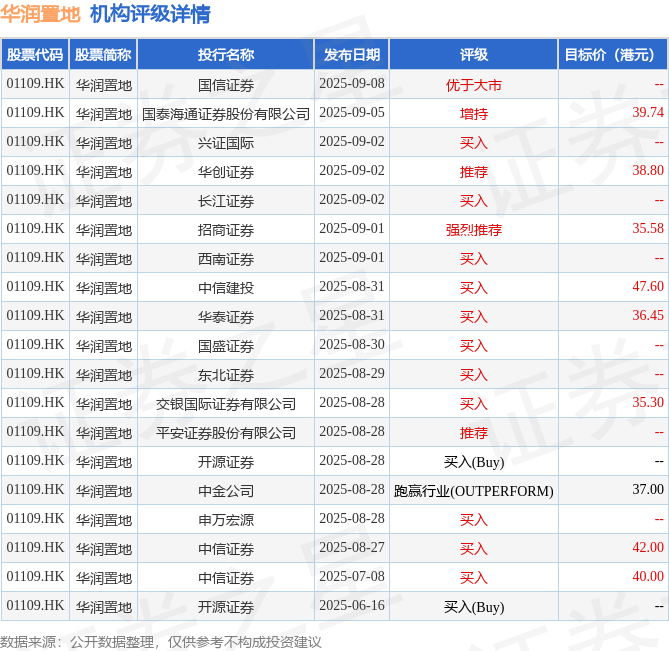
Task: Click the target price 40.00
Action: pos(648,576)
